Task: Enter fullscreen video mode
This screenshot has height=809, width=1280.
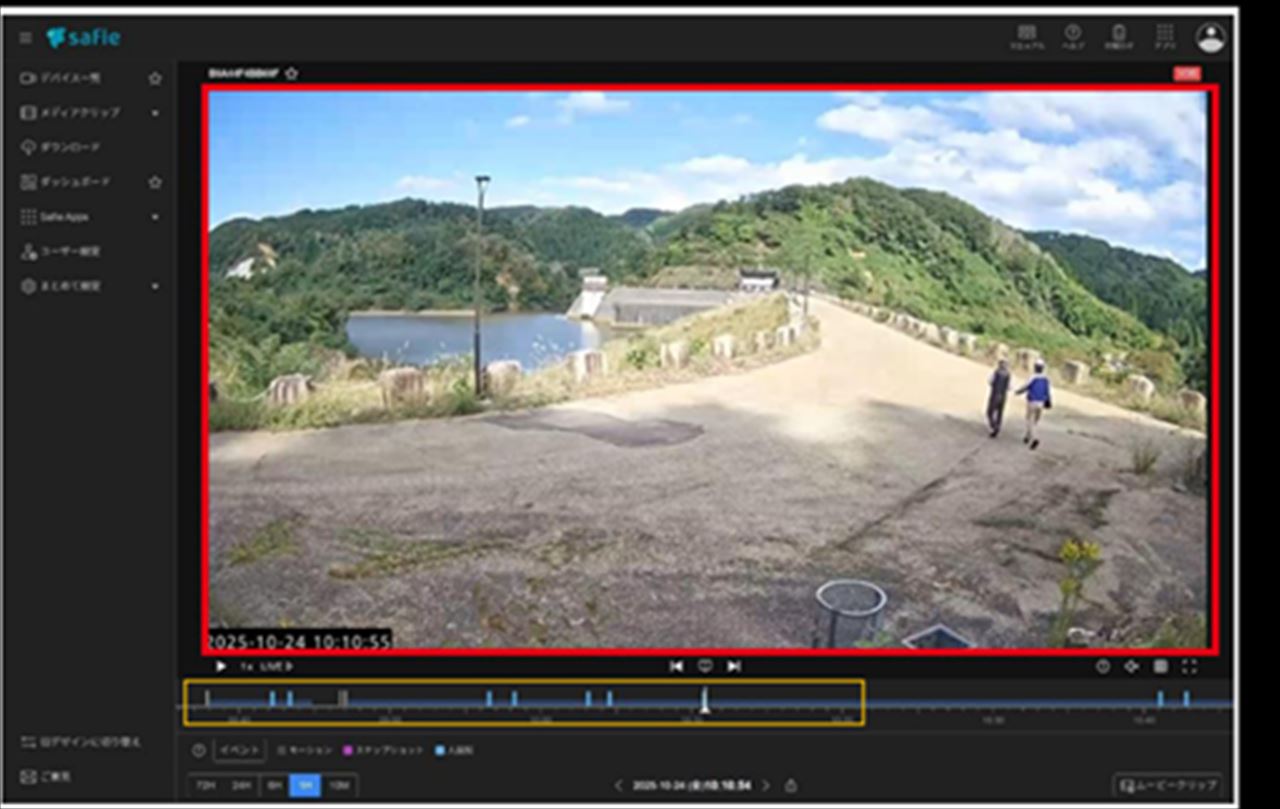Action: click(1189, 666)
